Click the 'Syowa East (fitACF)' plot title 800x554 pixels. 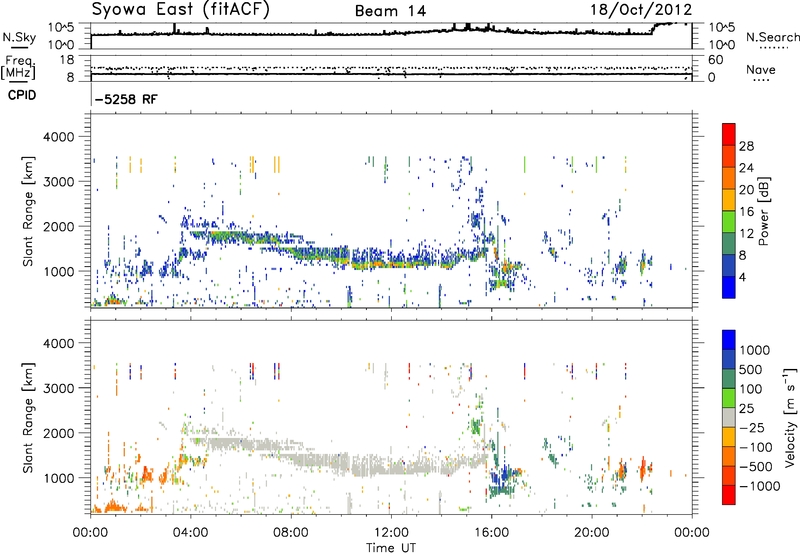click(x=180, y=10)
